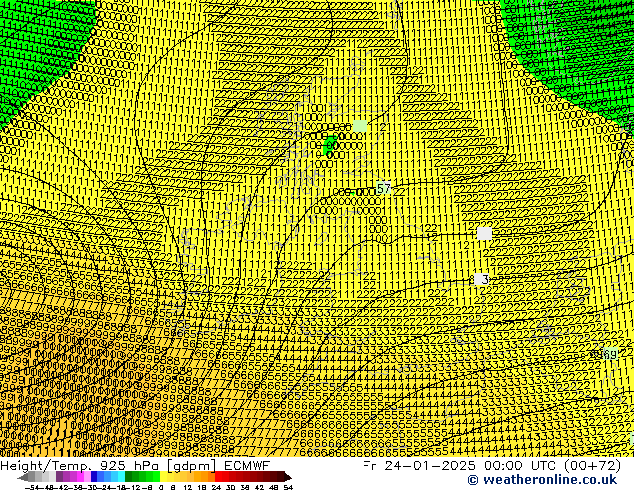Click the light green square marker on the map

click(360, 126)
